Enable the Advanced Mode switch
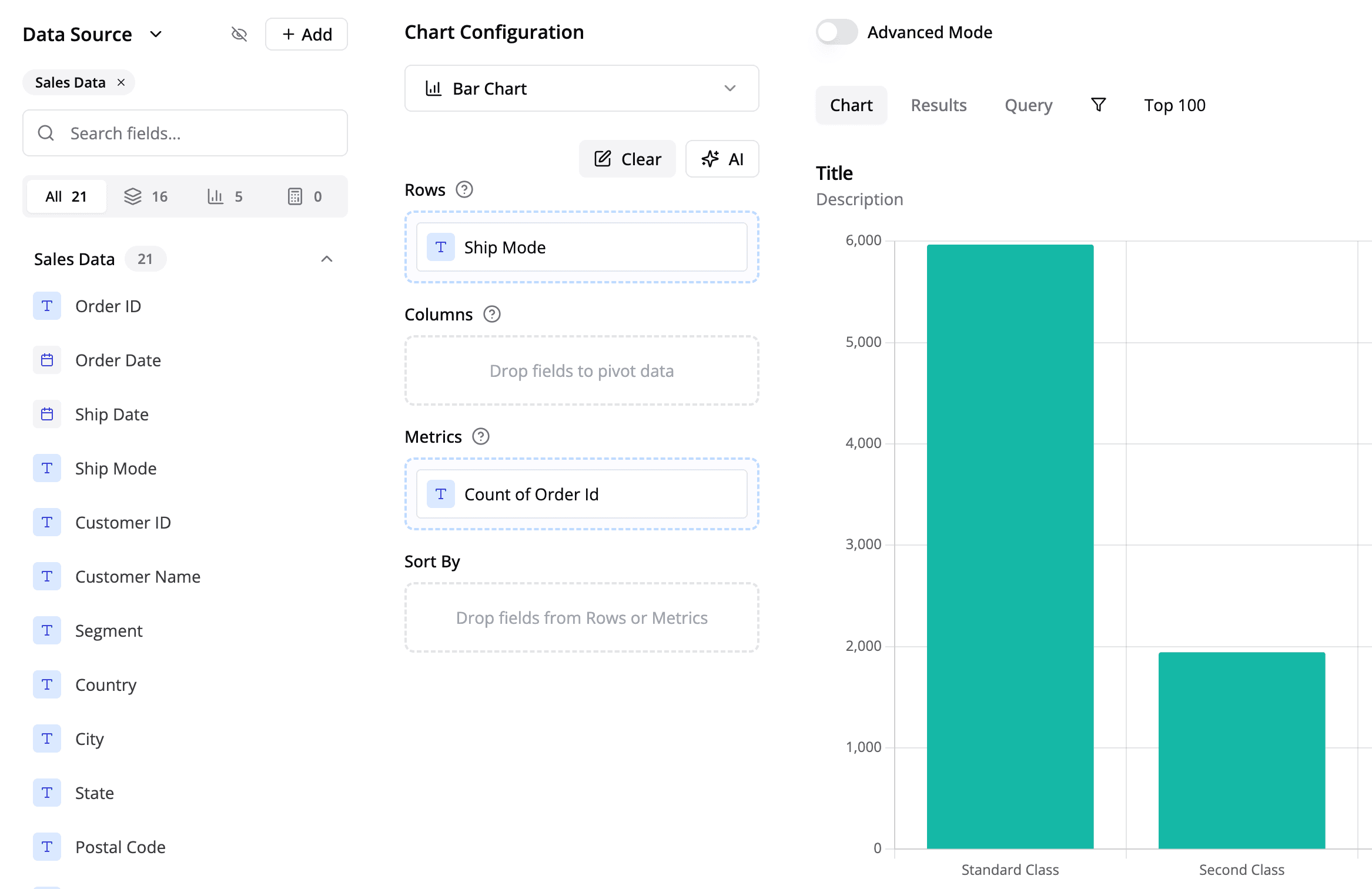The image size is (1372, 889). pos(836,32)
